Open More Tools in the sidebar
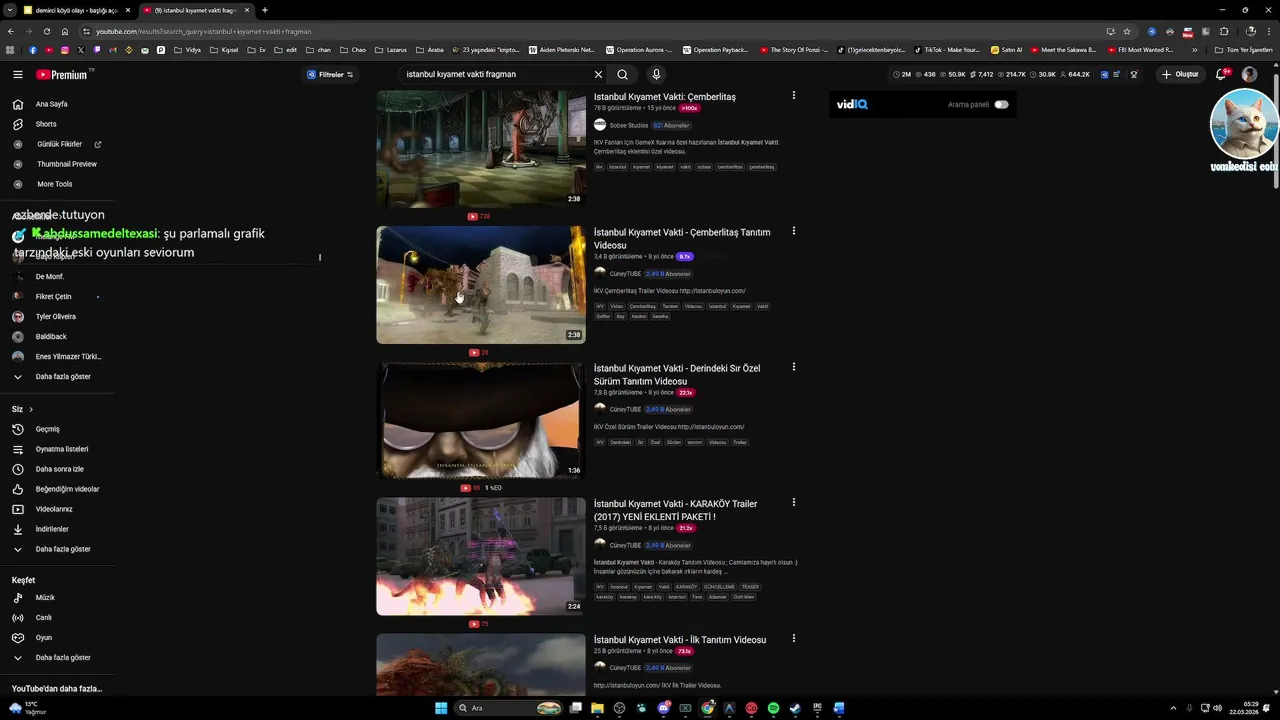 (57, 184)
